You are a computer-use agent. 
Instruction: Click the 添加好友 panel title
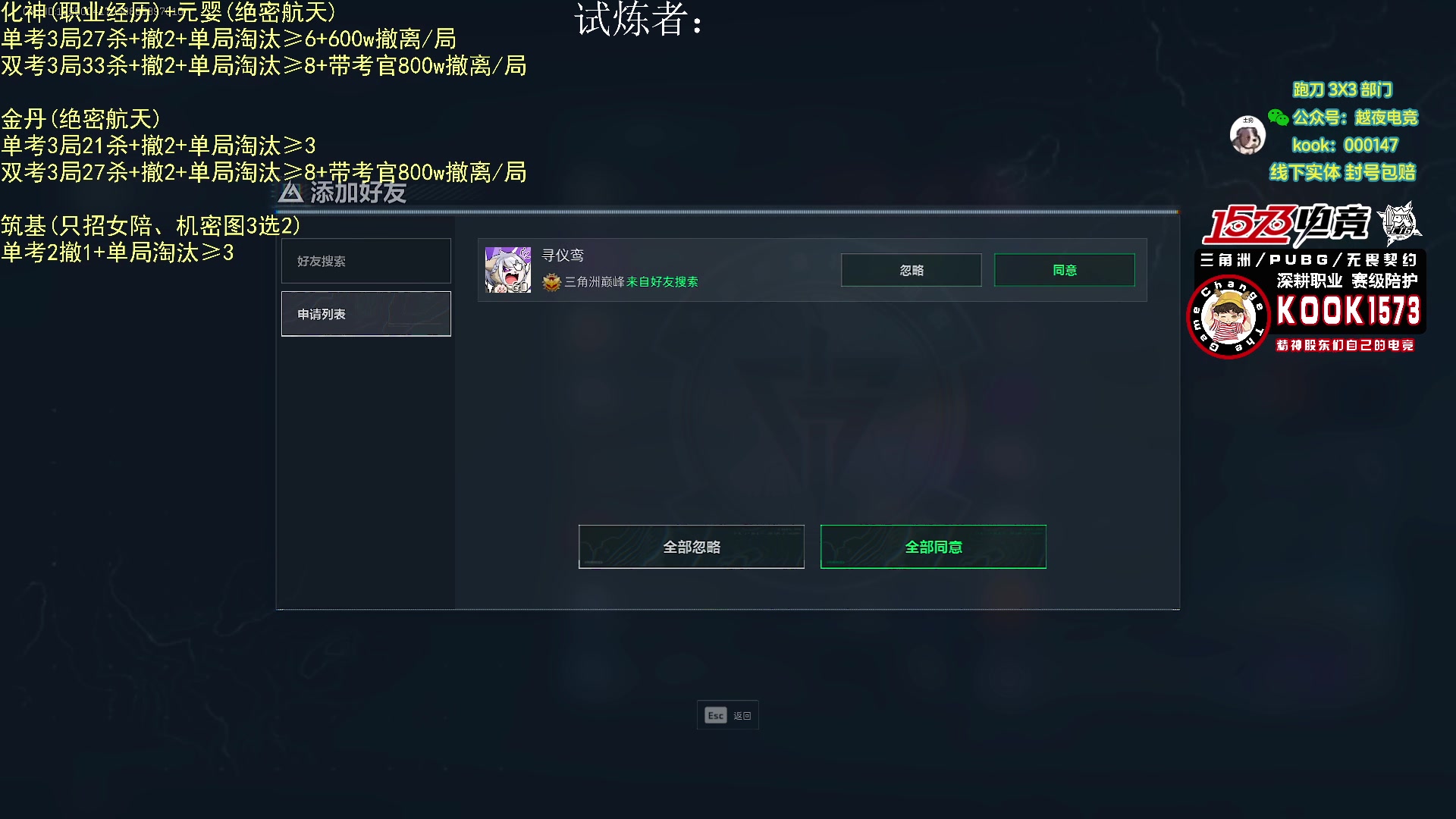pos(358,193)
